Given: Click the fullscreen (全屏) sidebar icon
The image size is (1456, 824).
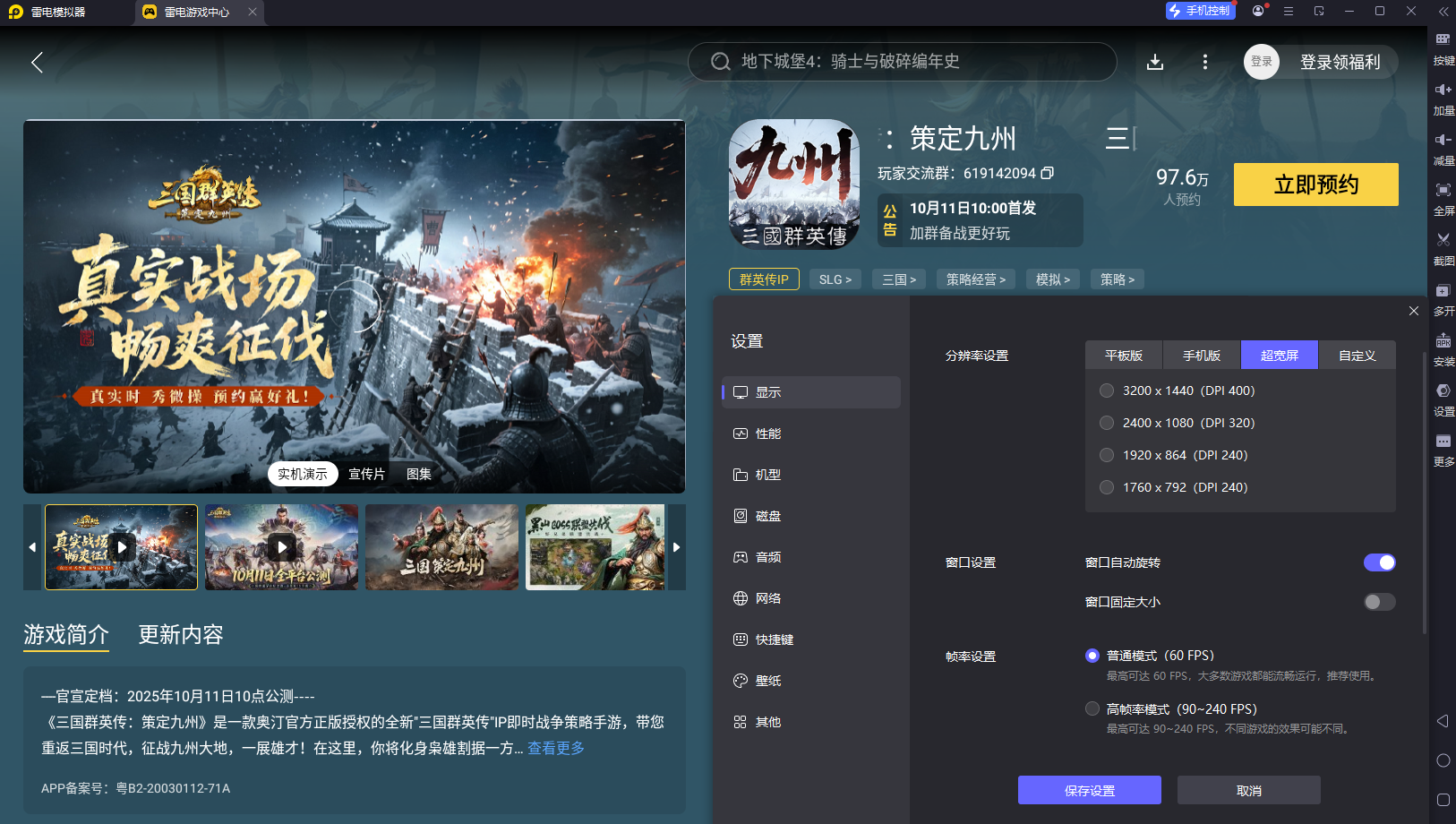Looking at the screenshot, I should click(x=1443, y=190).
